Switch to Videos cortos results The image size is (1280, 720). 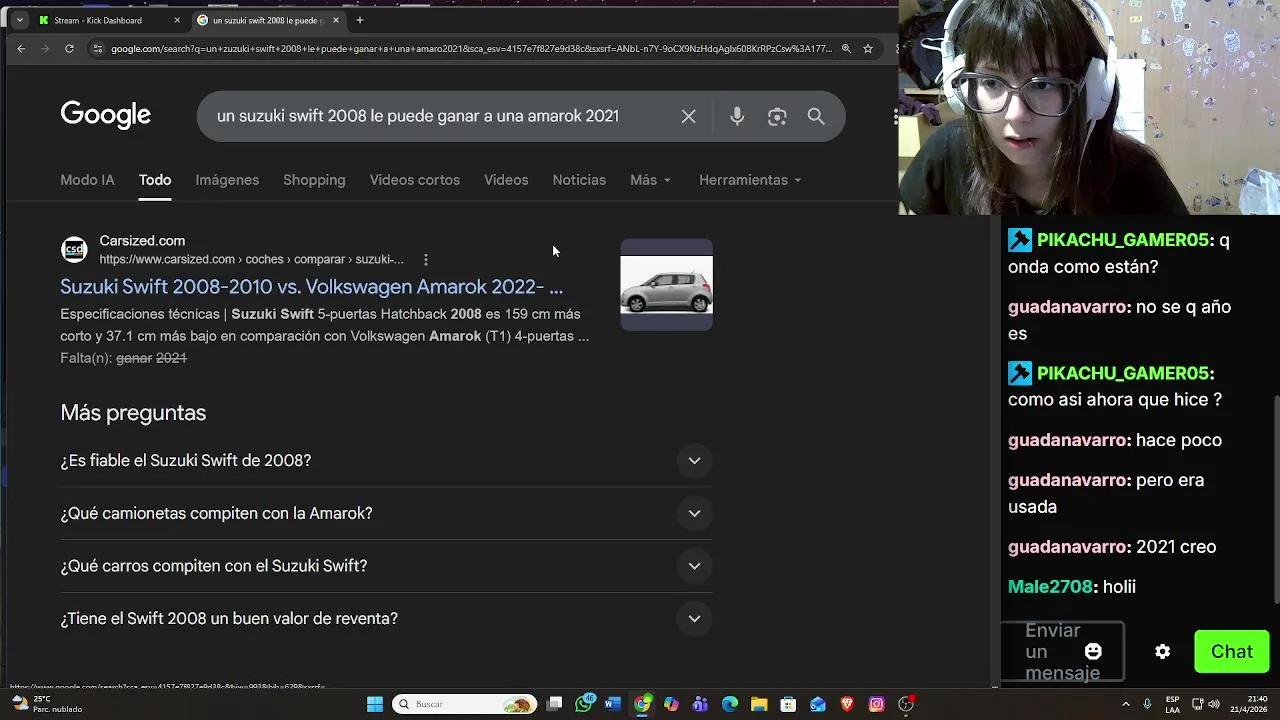(x=415, y=180)
